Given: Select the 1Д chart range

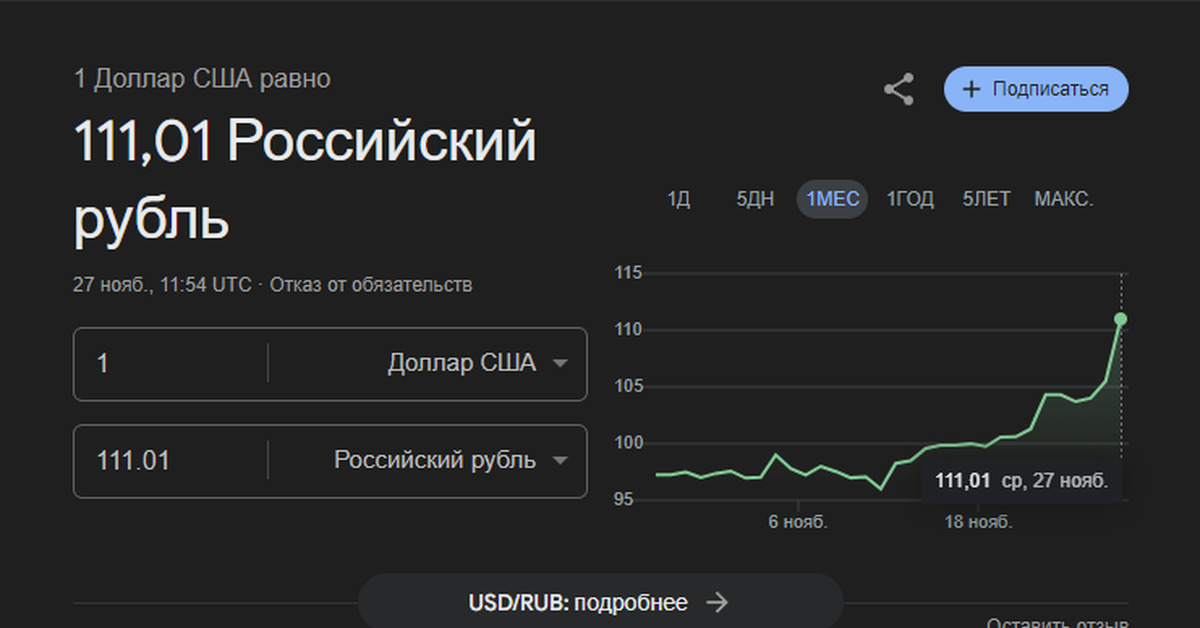Looking at the screenshot, I should tap(679, 200).
